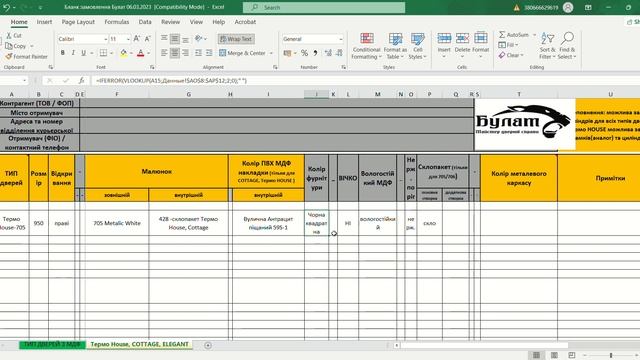Increase decimal places
Viewport: 640px width, 360px height.
coord(328,53)
